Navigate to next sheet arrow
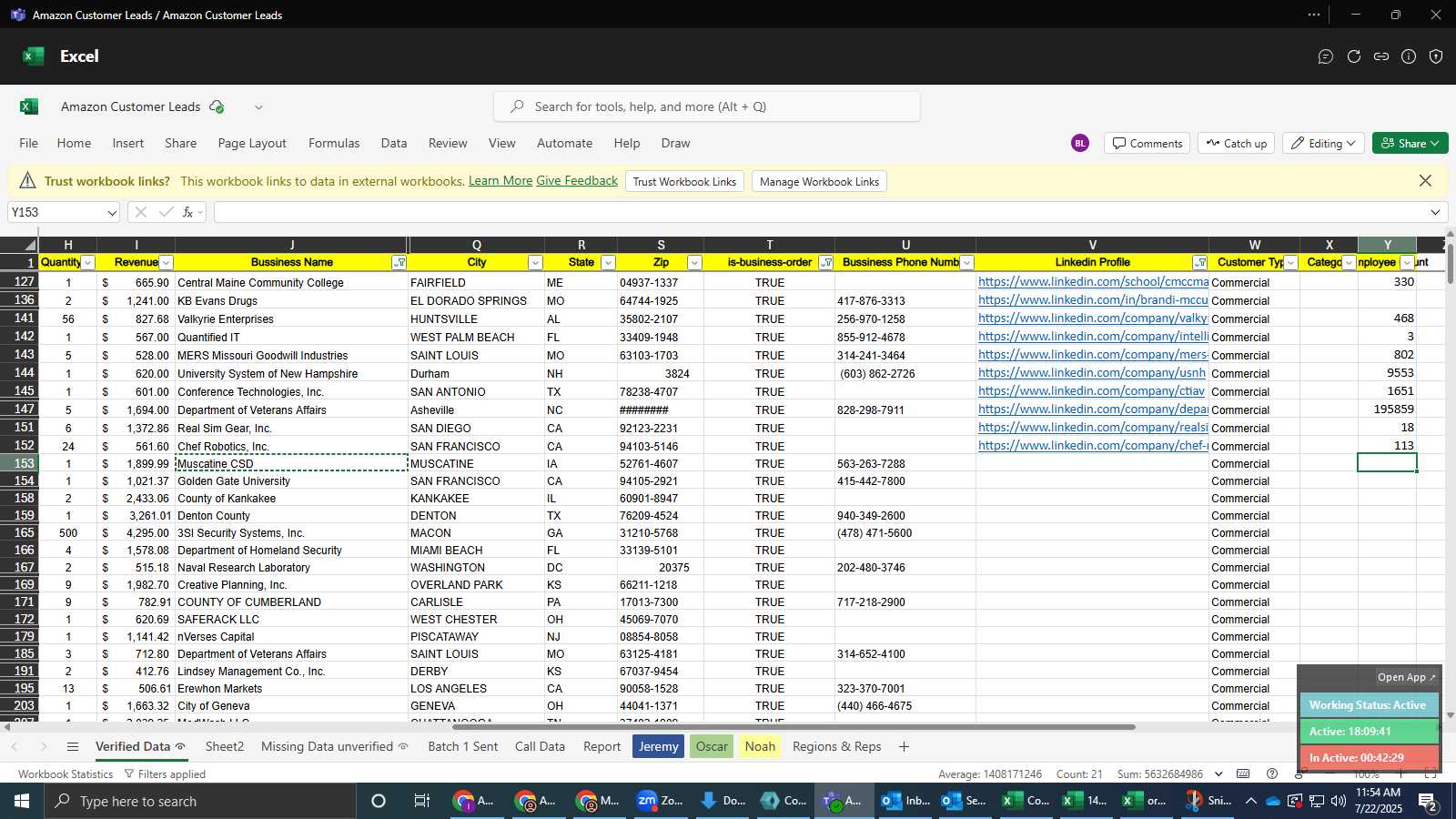 point(43,747)
